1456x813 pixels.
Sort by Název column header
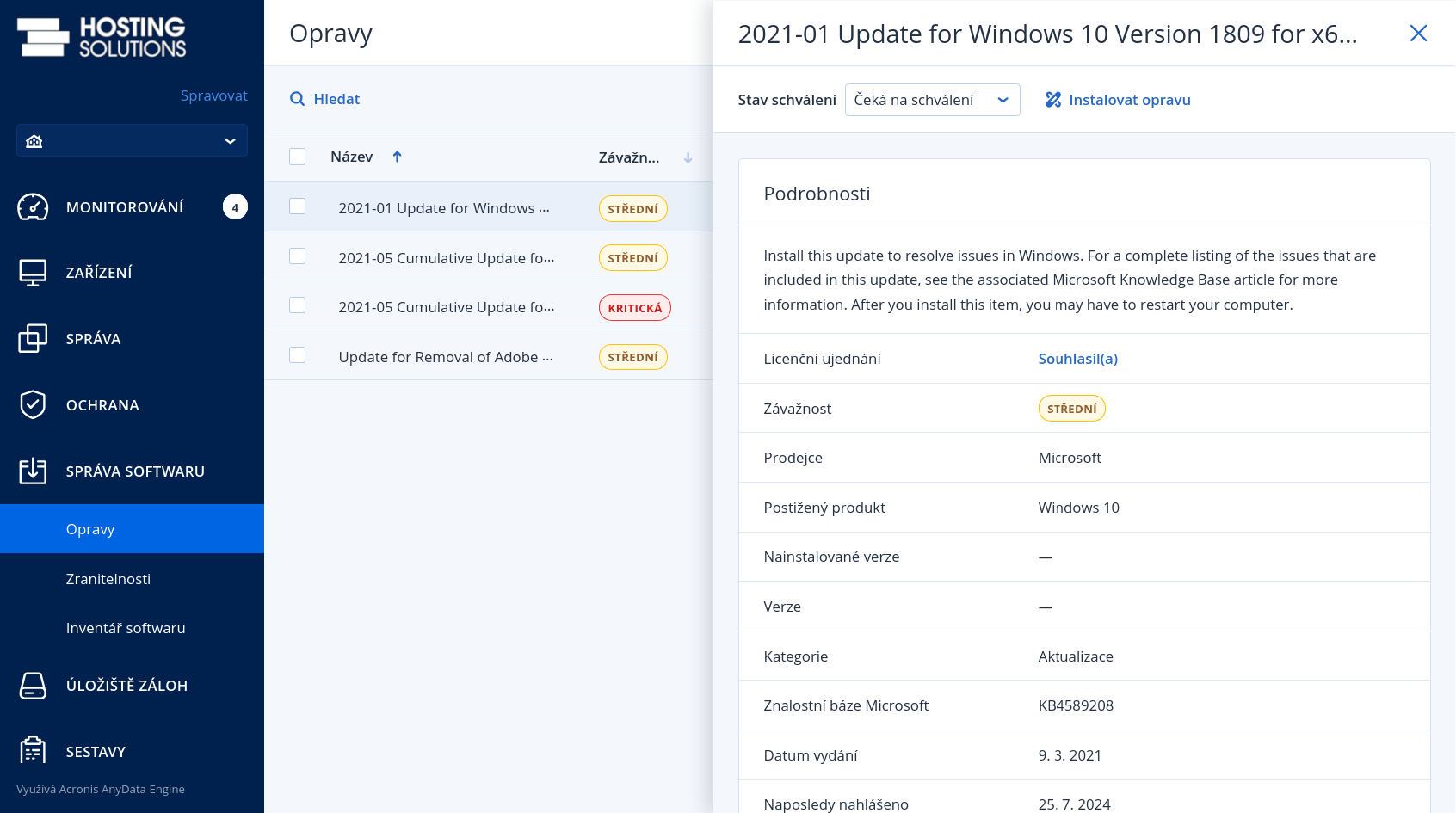(352, 157)
